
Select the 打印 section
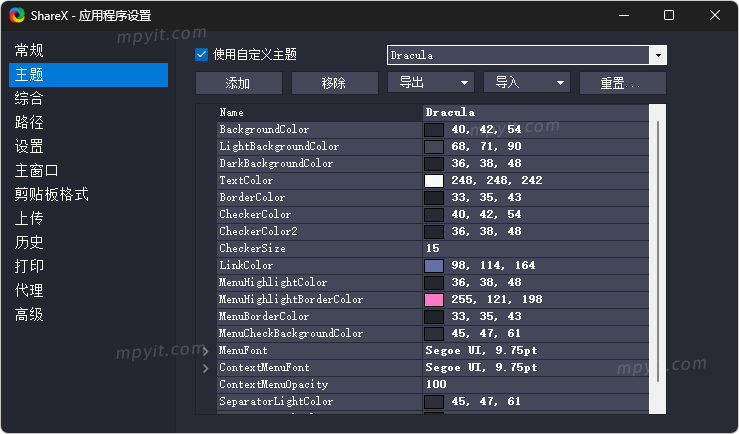click(29, 266)
